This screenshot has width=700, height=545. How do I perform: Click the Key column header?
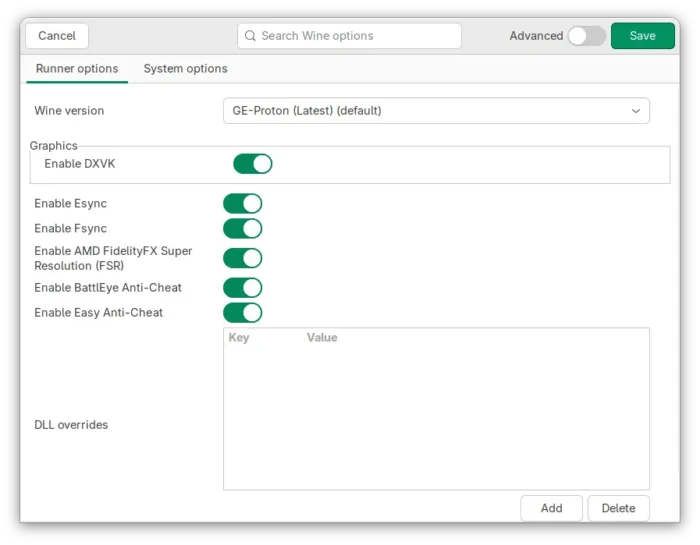tap(239, 338)
